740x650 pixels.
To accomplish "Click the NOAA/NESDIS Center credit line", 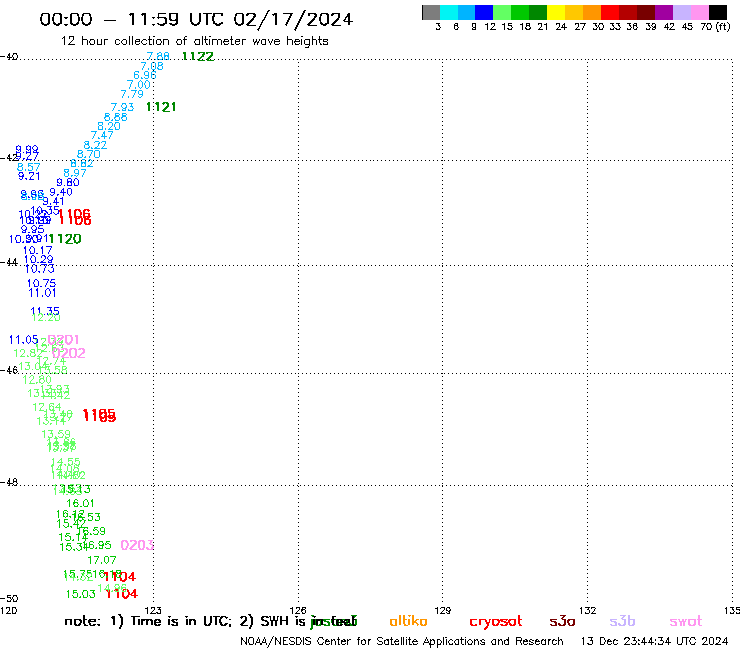I will [x=402, y=642].
